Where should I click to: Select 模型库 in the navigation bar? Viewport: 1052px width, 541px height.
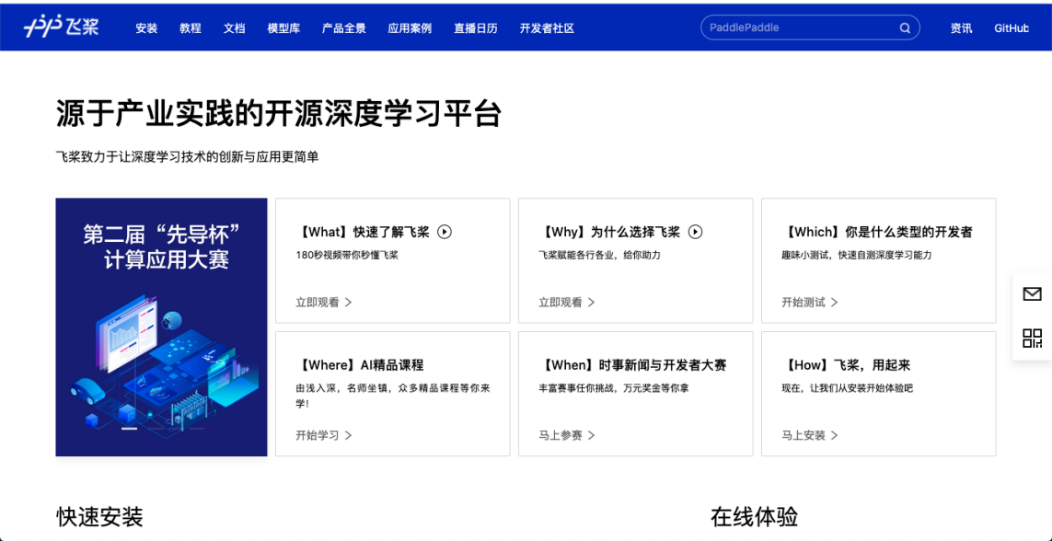[283, 28]
